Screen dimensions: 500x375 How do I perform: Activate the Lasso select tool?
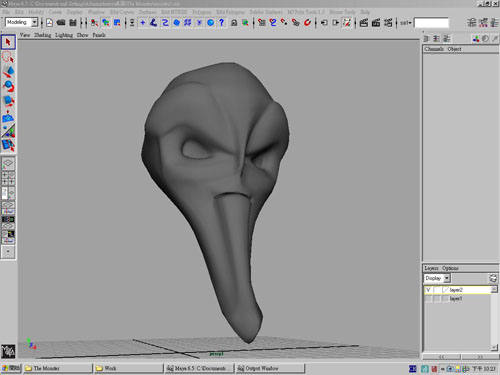tap(8, 57)
